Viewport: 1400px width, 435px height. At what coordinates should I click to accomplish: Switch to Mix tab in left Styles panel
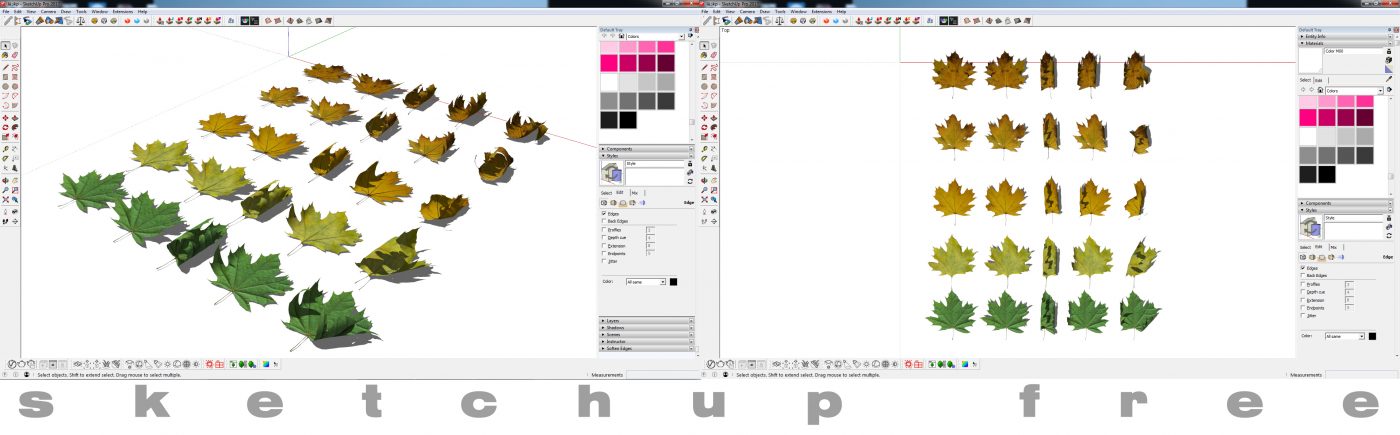point(634,193)
